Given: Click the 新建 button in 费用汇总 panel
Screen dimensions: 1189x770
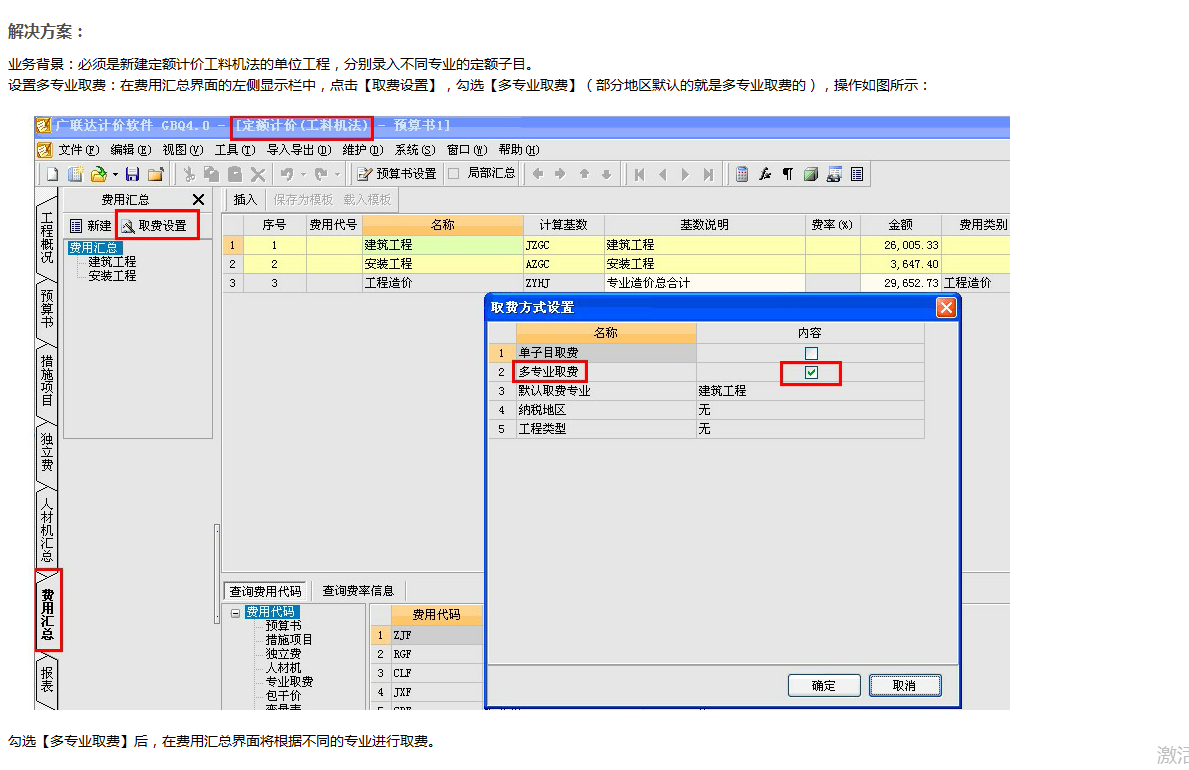Looking at the screenshot, I should 91,226.
